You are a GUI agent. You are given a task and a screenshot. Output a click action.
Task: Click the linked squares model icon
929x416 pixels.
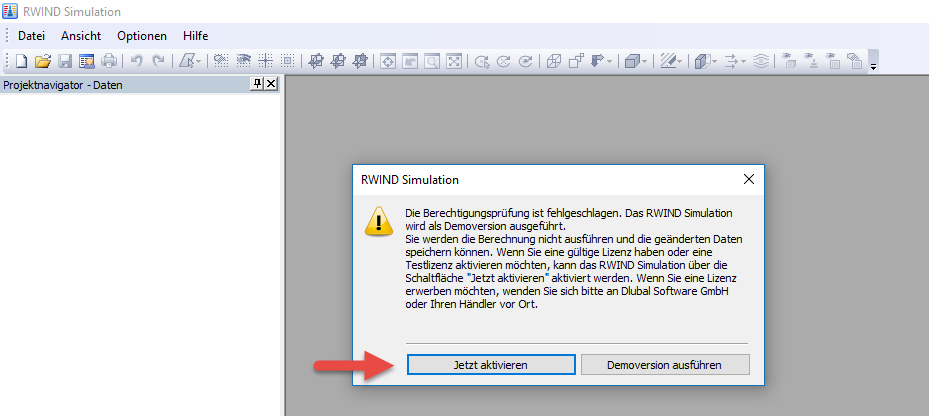point(575,60)
